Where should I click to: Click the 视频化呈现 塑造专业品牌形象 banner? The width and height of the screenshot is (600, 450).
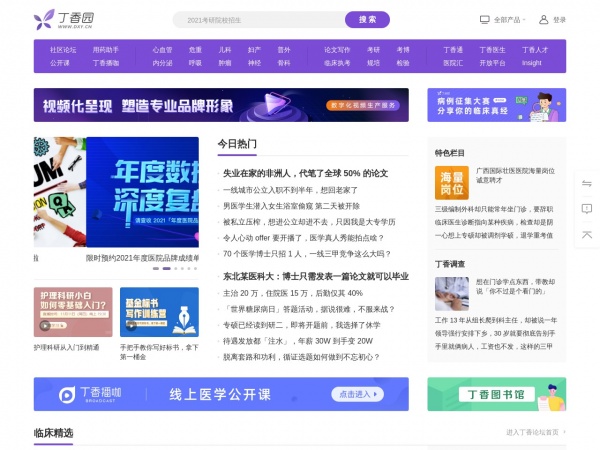pos(221,105)
